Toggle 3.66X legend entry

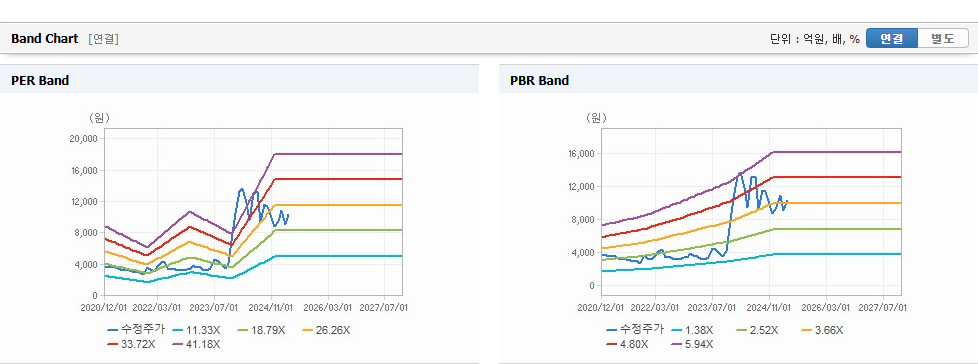(822, 330)
